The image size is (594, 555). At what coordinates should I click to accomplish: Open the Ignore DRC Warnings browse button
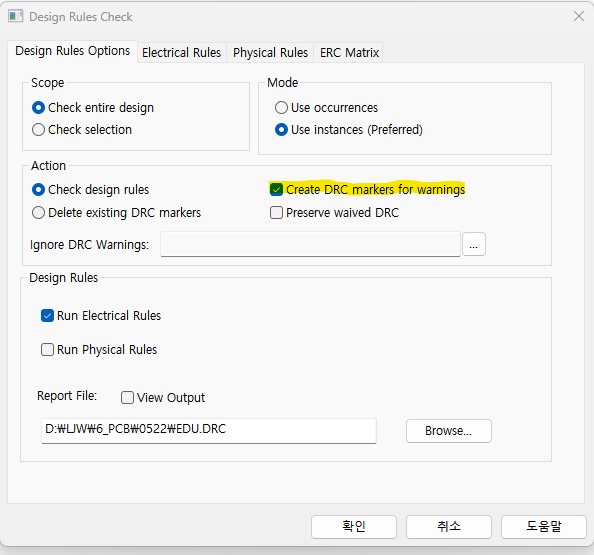pos(474,244)
